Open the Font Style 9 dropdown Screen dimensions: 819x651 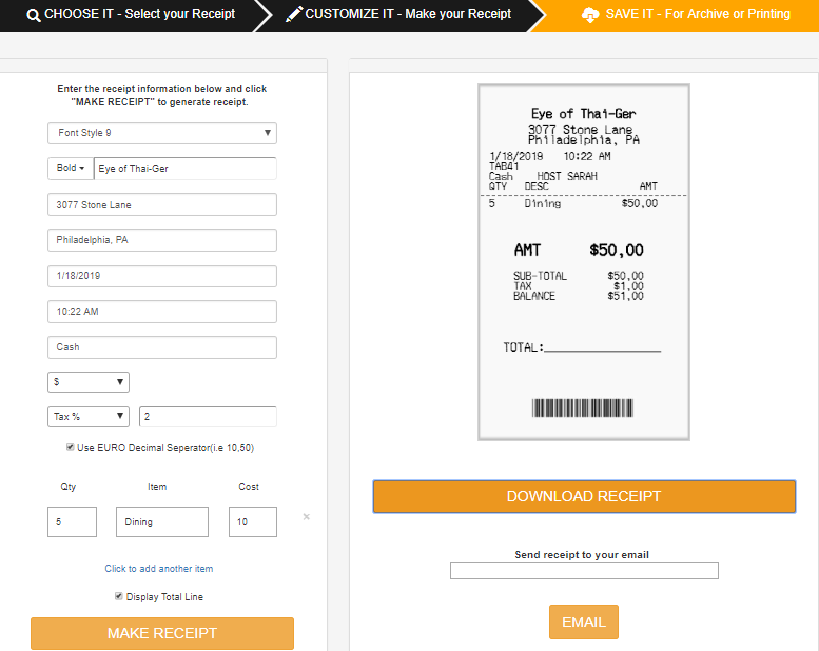point(162,133)
